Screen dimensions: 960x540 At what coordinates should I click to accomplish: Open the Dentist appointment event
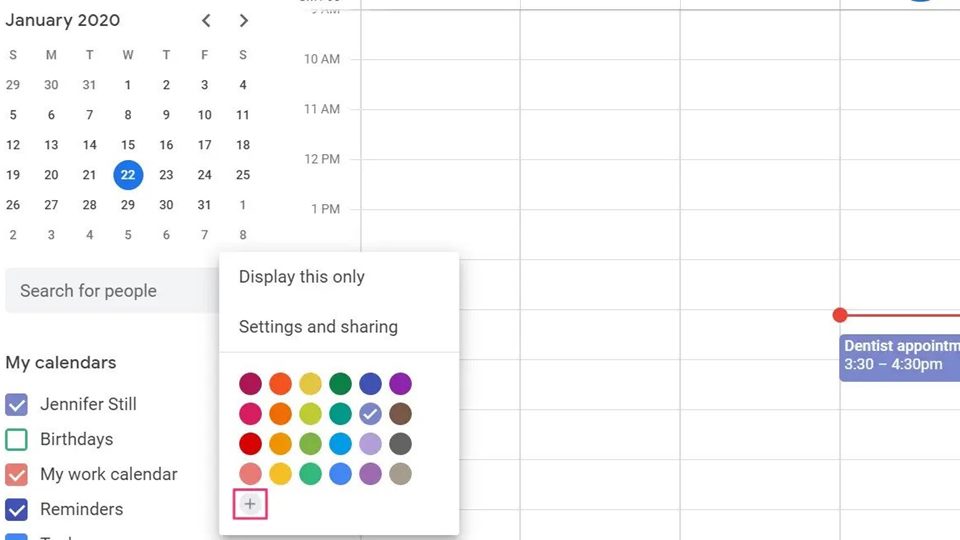click(x=900, y=356)
